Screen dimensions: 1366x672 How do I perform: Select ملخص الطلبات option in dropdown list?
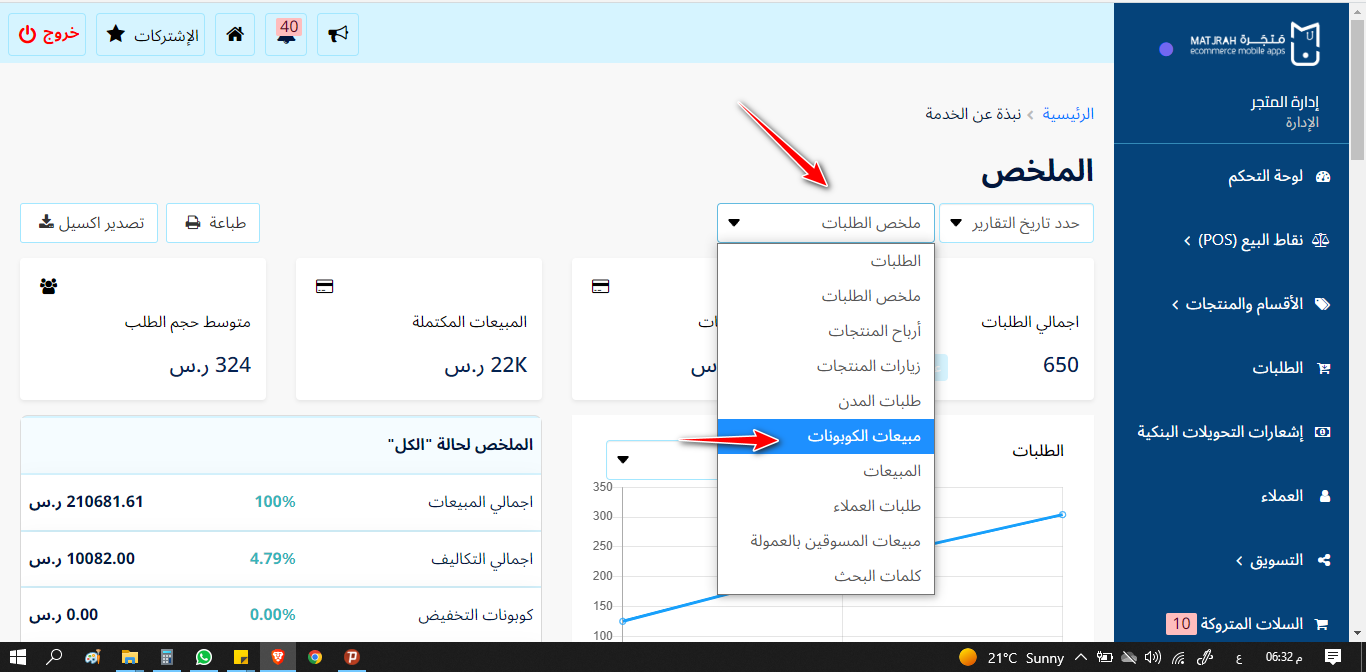826,296
